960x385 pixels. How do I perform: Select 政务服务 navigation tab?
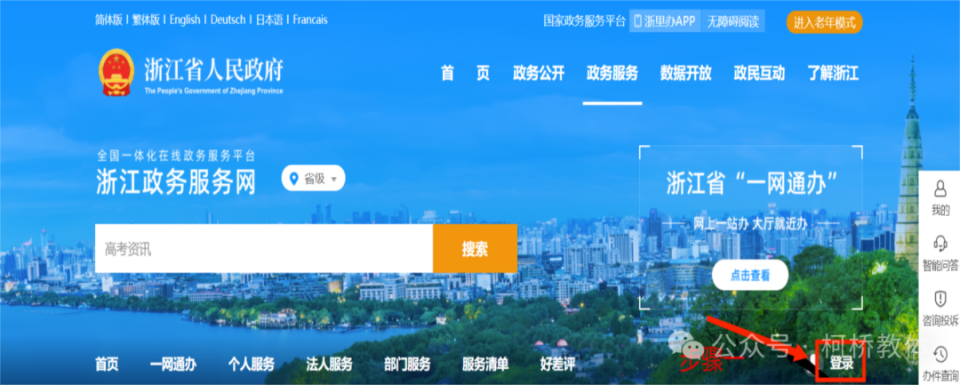tap(612, 73)
